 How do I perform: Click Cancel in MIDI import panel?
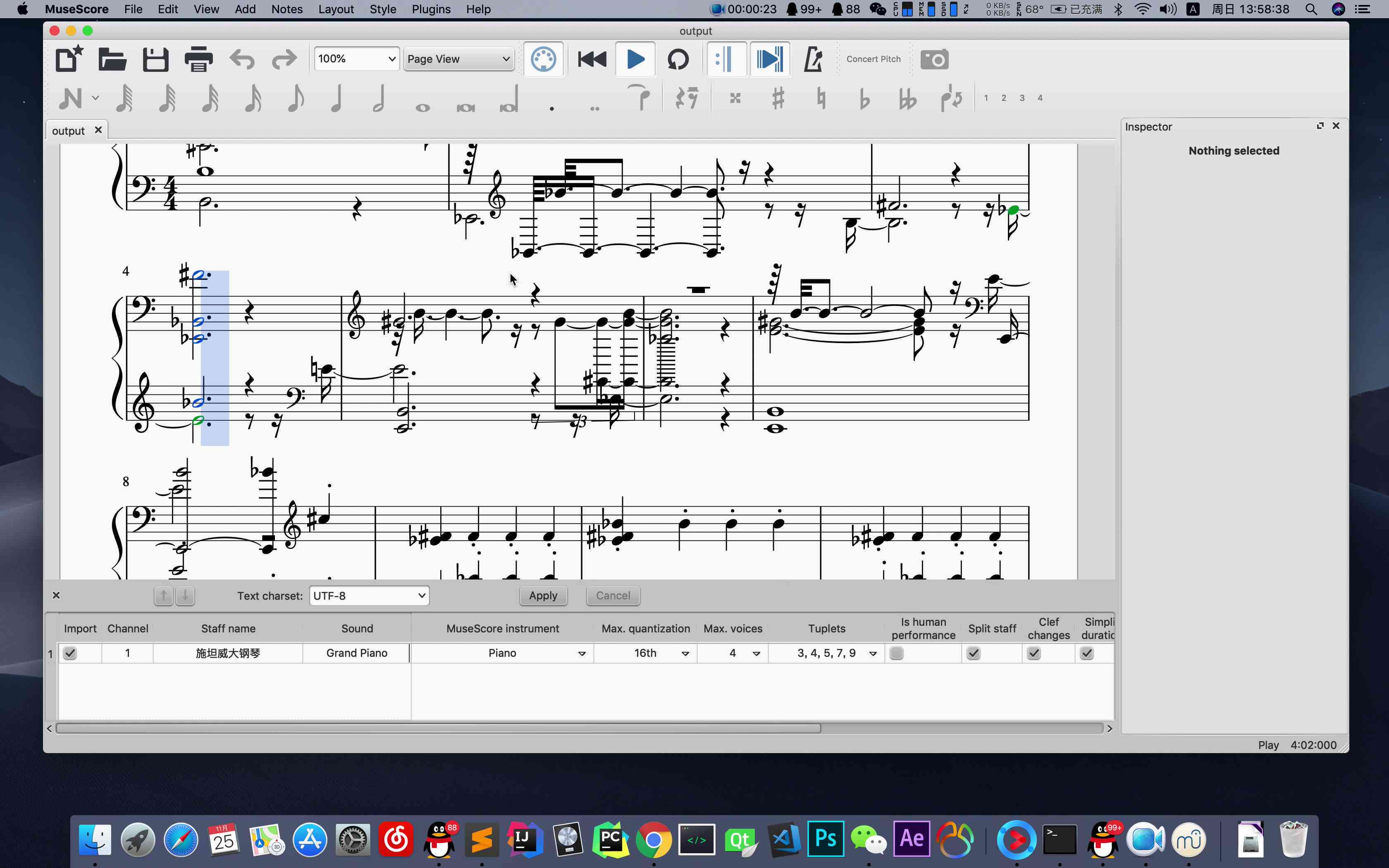pyautogui.click(x=613, y=595)
